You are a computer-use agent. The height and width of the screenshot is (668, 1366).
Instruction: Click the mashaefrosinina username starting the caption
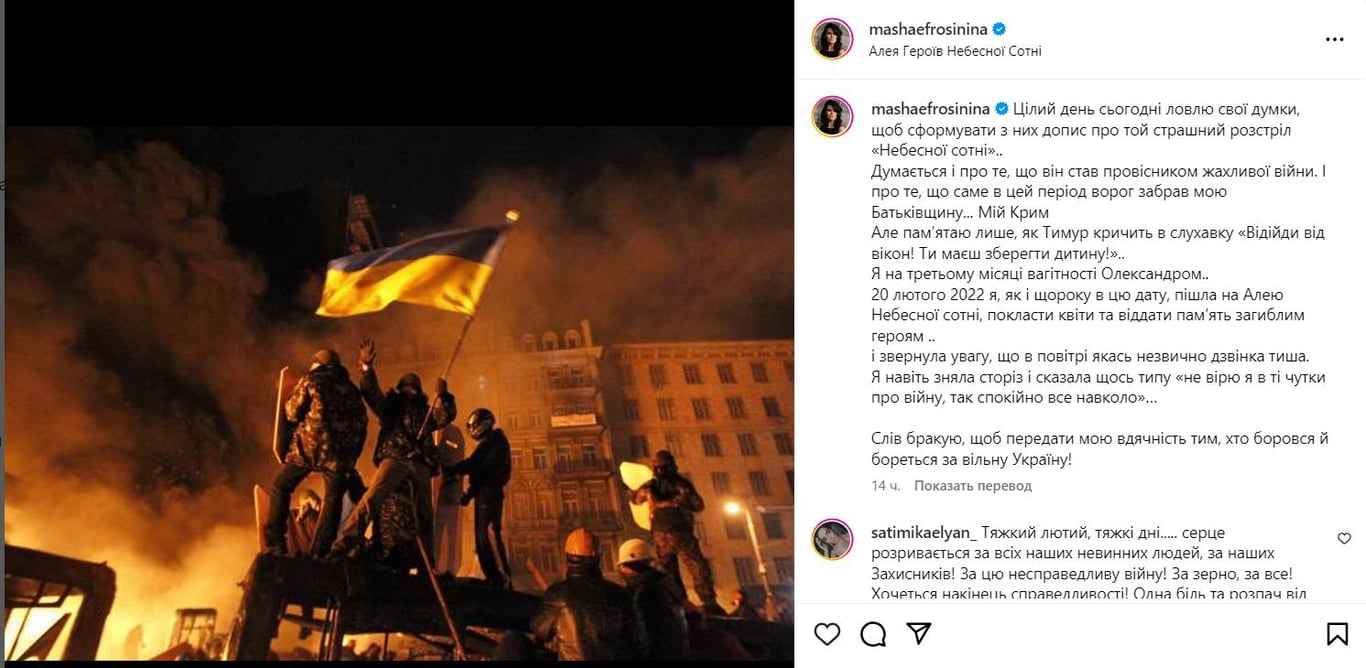929,108
